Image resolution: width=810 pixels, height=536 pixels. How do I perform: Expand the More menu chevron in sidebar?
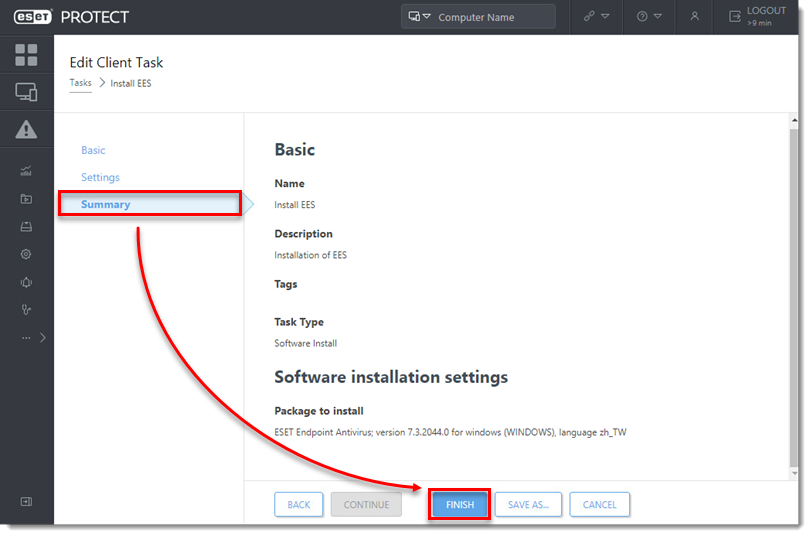point(43,338)
